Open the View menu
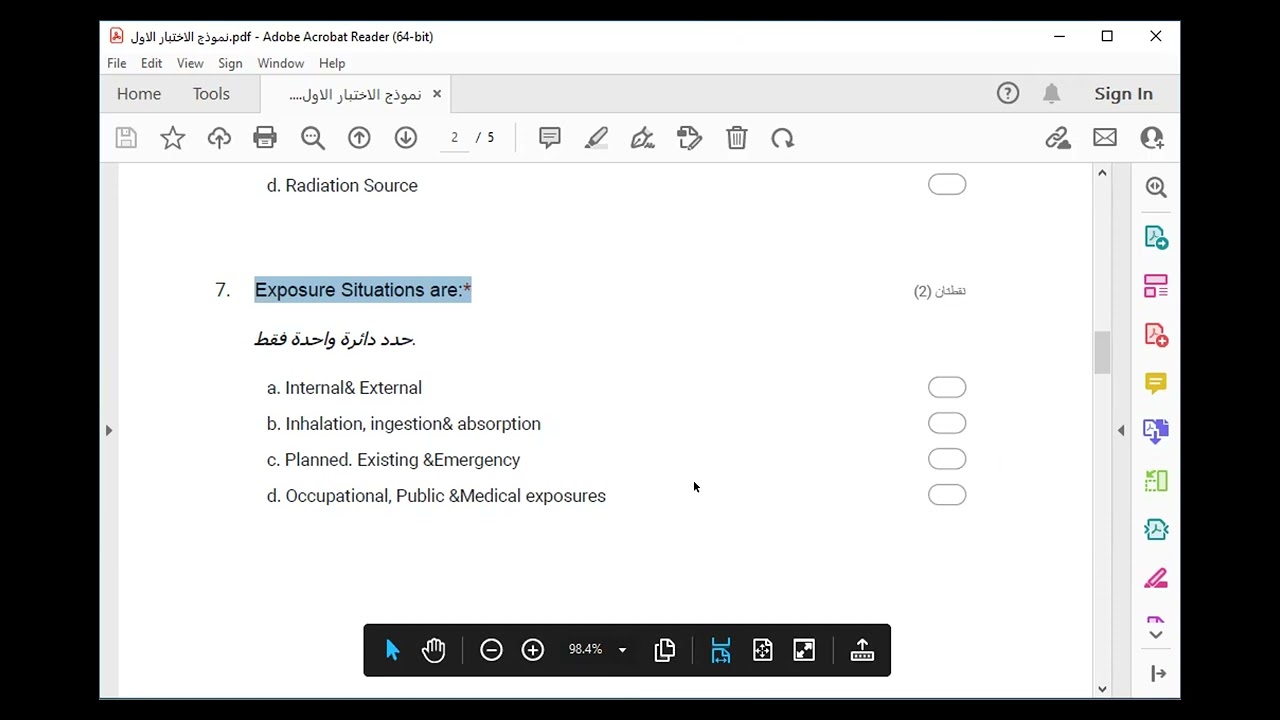 [190, 63]
